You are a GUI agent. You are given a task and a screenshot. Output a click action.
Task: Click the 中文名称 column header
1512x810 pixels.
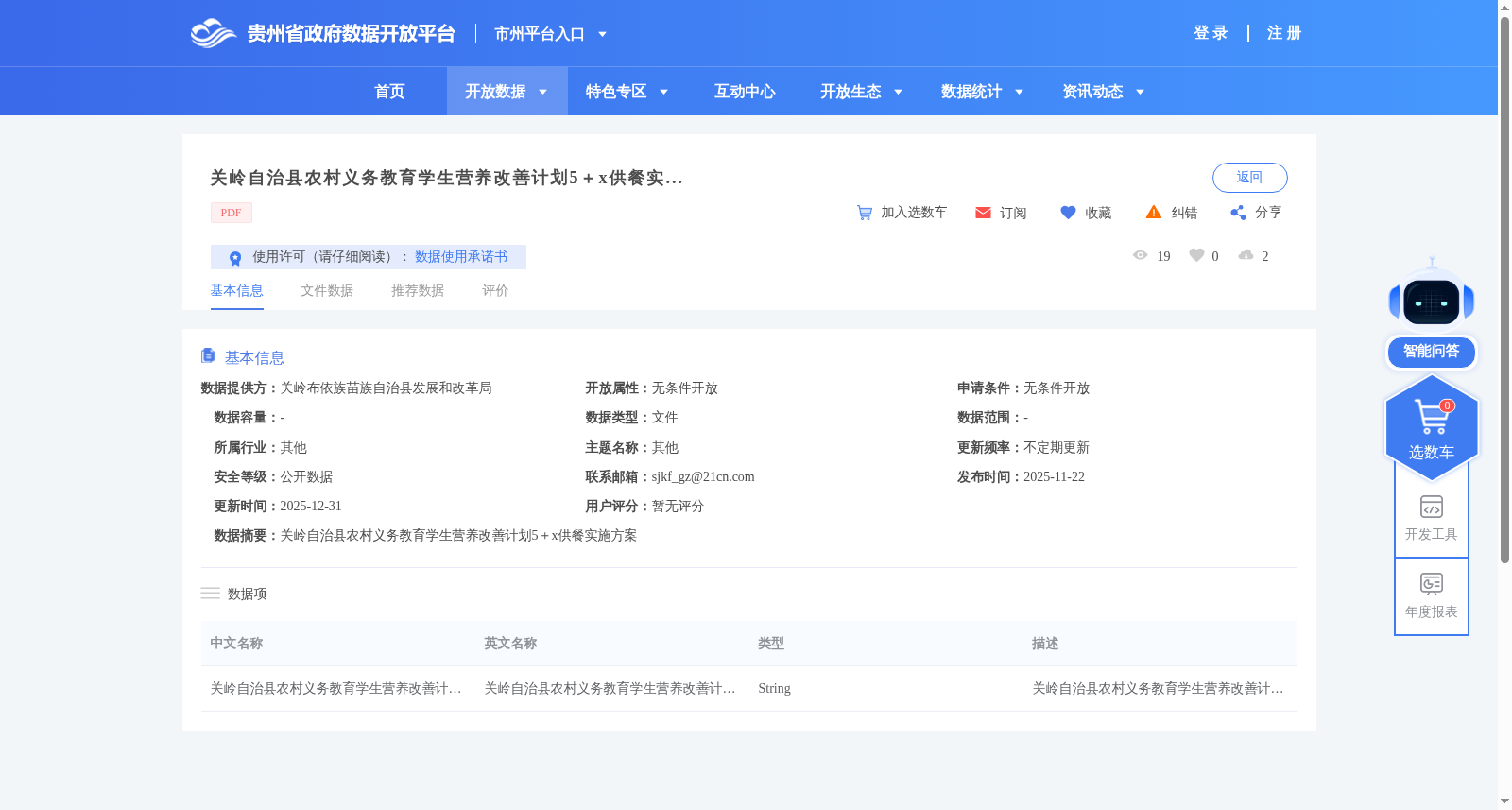(236, 644)
